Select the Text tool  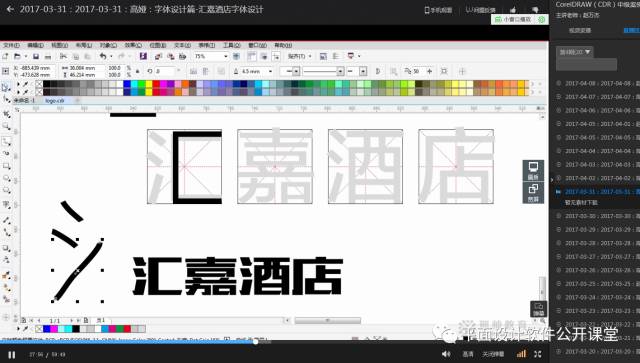[6, 205]
